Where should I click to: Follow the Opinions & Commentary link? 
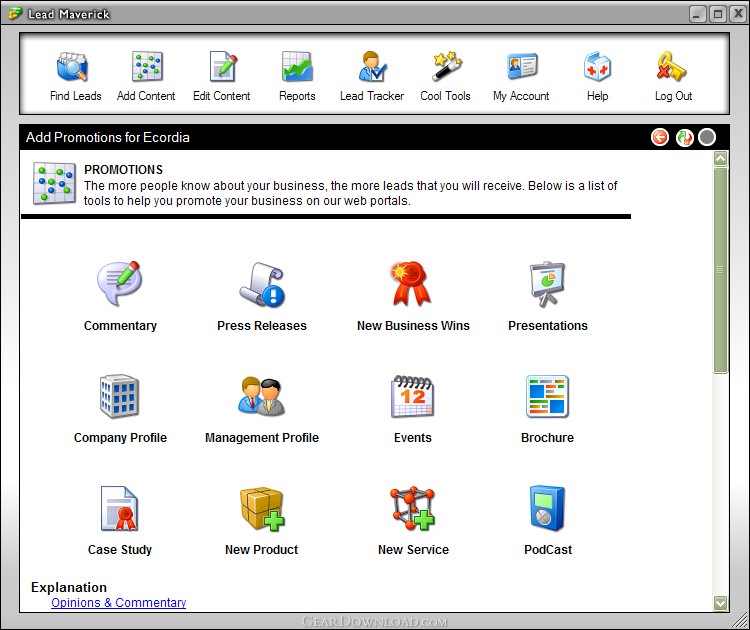pyautogui.click(x=119, y=602)
